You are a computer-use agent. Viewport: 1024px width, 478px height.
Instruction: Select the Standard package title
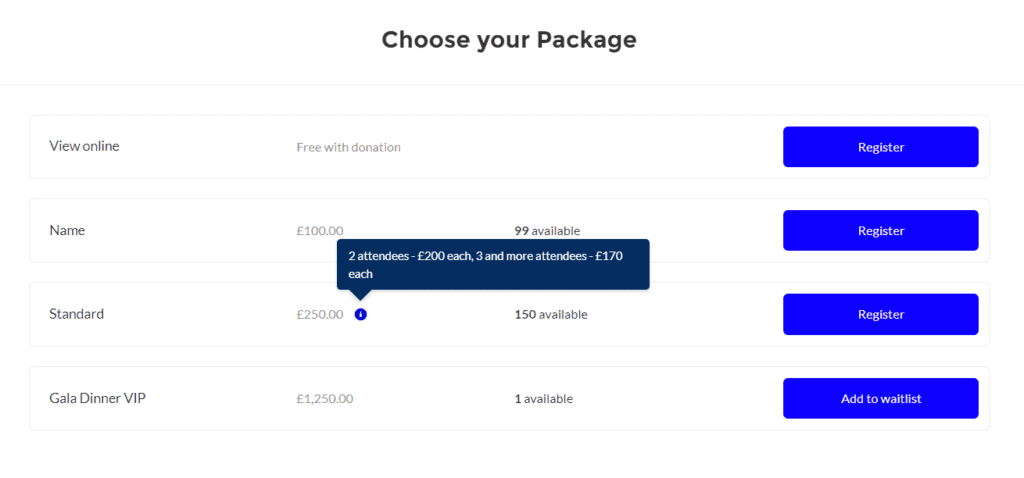pyautogui.click(x=76, y=314)
